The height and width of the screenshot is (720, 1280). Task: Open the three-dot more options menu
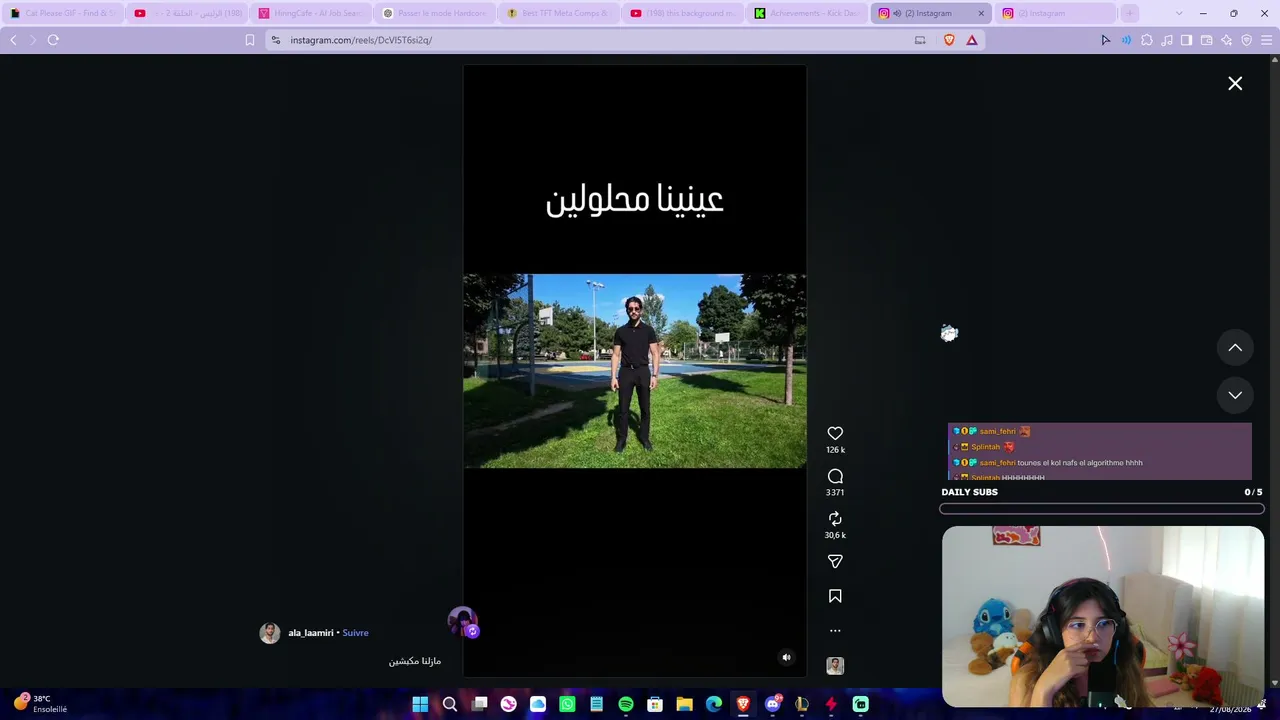(835, 631)
